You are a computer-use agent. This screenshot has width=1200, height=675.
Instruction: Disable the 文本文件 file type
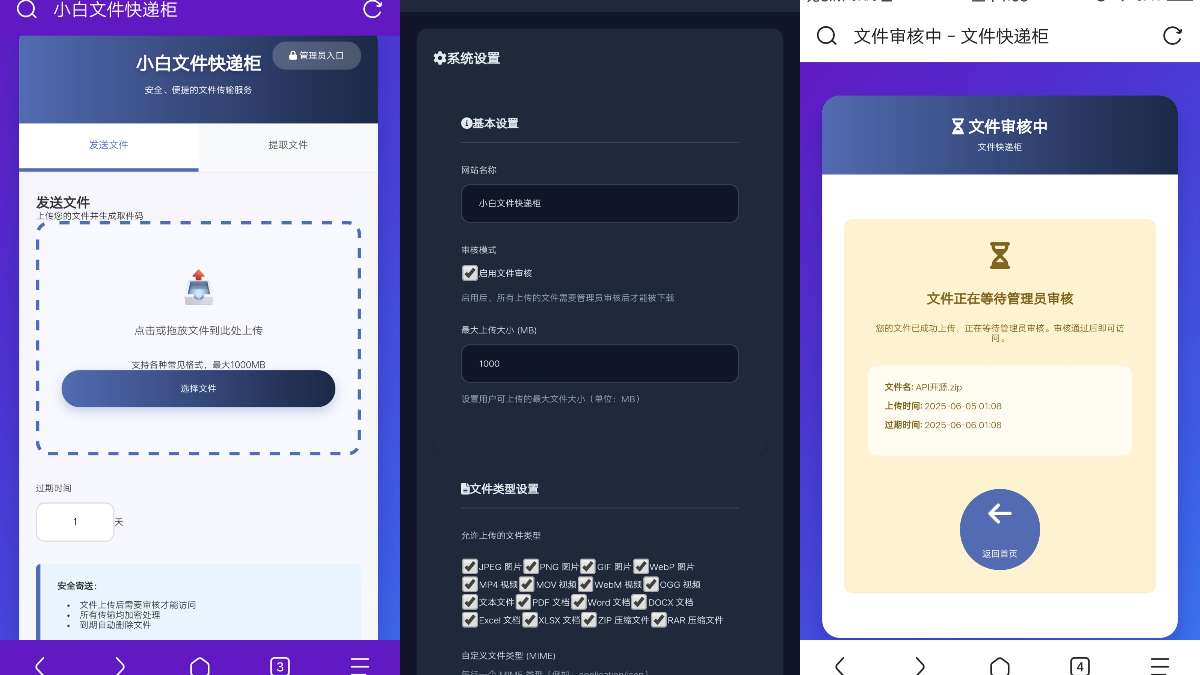[469, 602]
